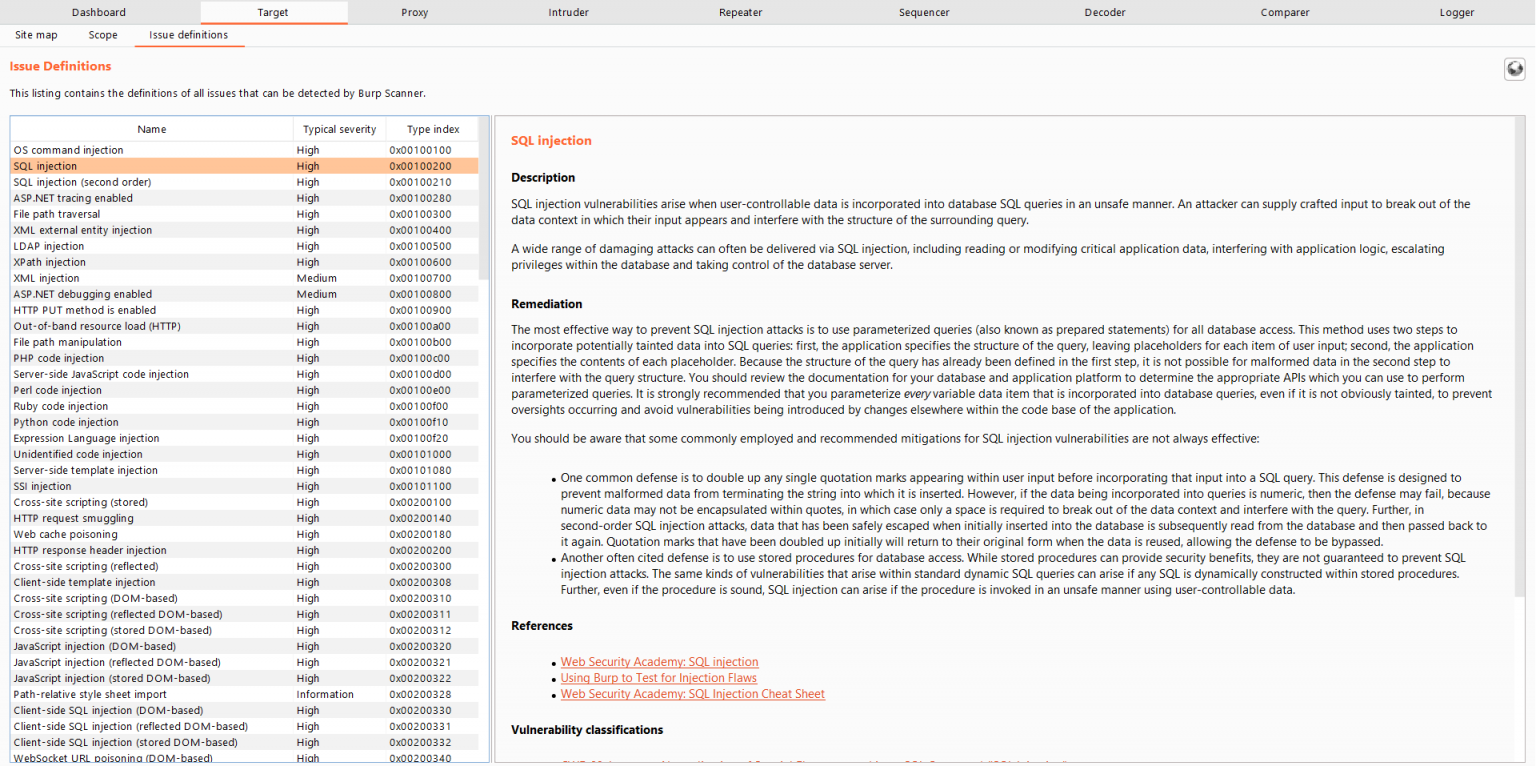Select the Cross-site scripting (stored) issue
Viewport: 1536px width, 766px height.
coord(80,502)
